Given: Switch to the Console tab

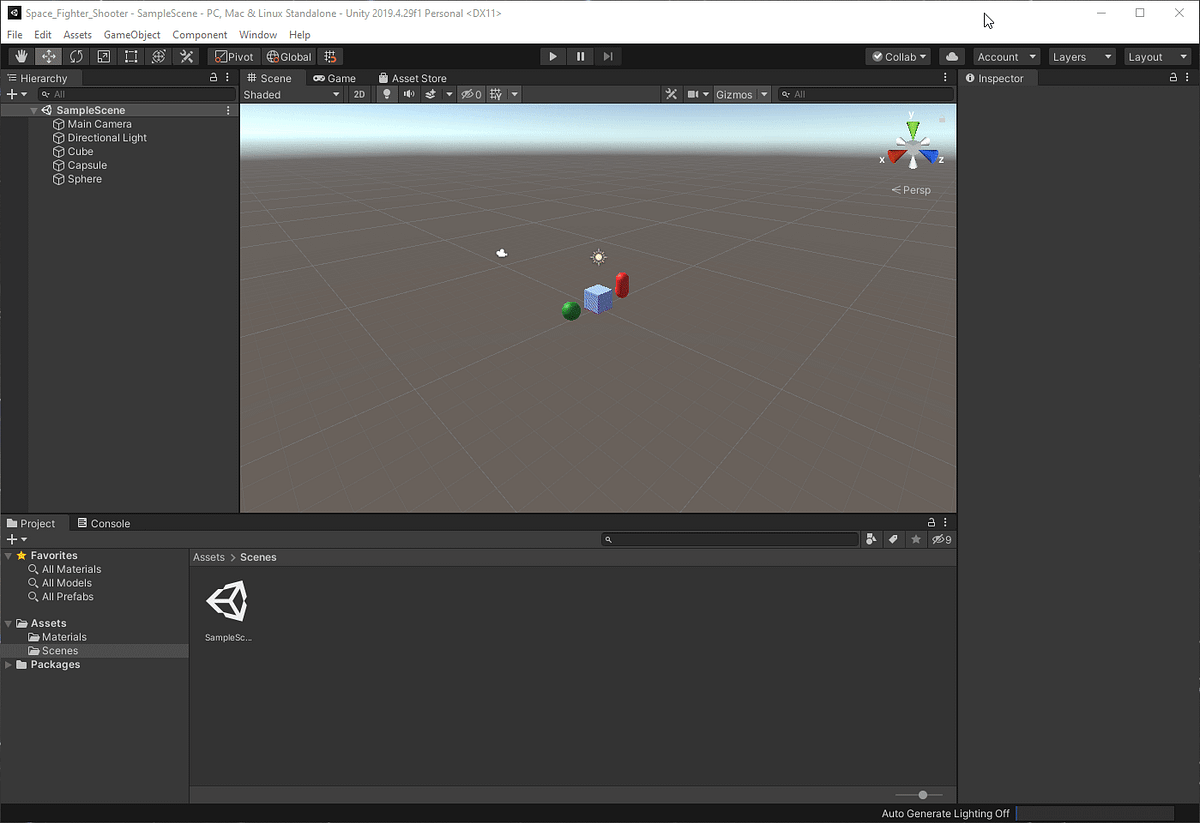Looking at the screenshot, I should click(104, 523).
